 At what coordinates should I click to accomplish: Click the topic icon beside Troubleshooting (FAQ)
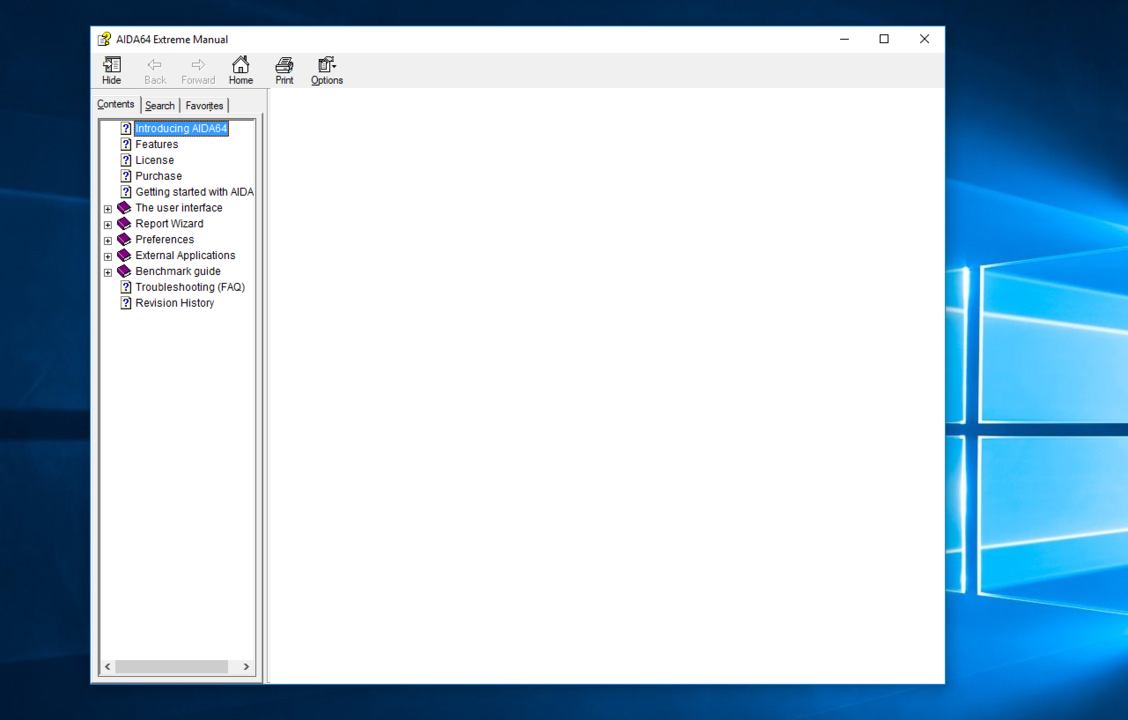(126, 287)
